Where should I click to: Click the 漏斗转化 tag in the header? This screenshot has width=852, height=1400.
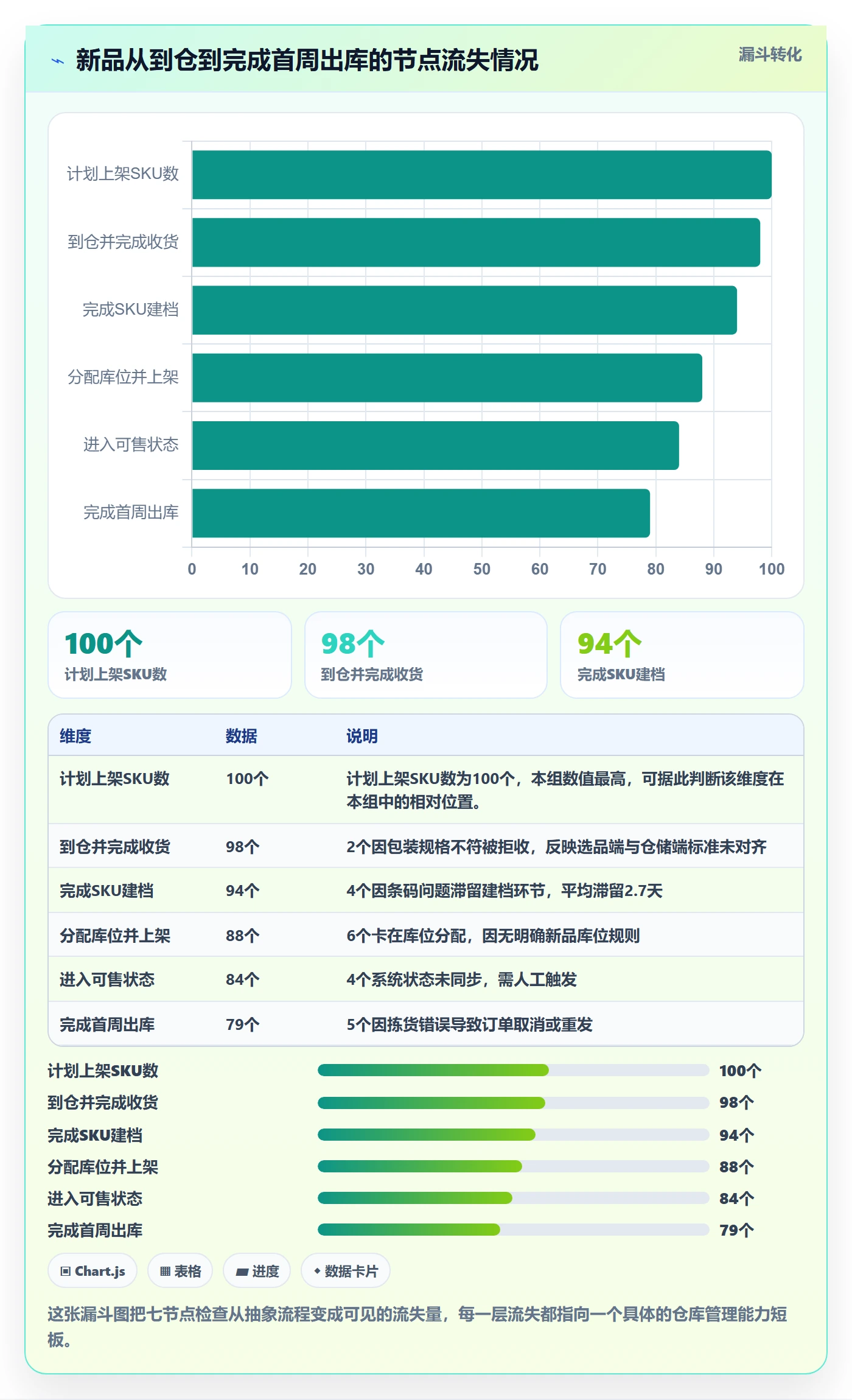pos(770,55)
